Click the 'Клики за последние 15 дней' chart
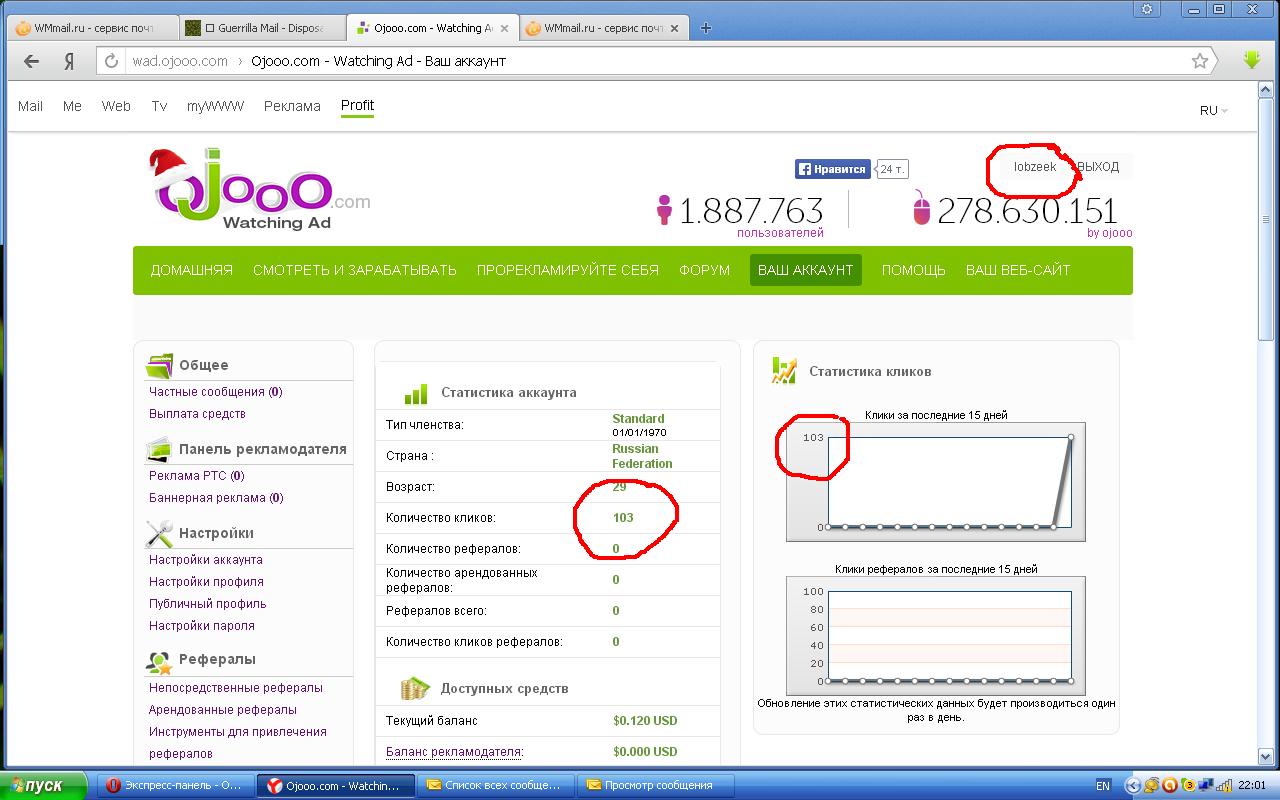 tap(936, 481)
